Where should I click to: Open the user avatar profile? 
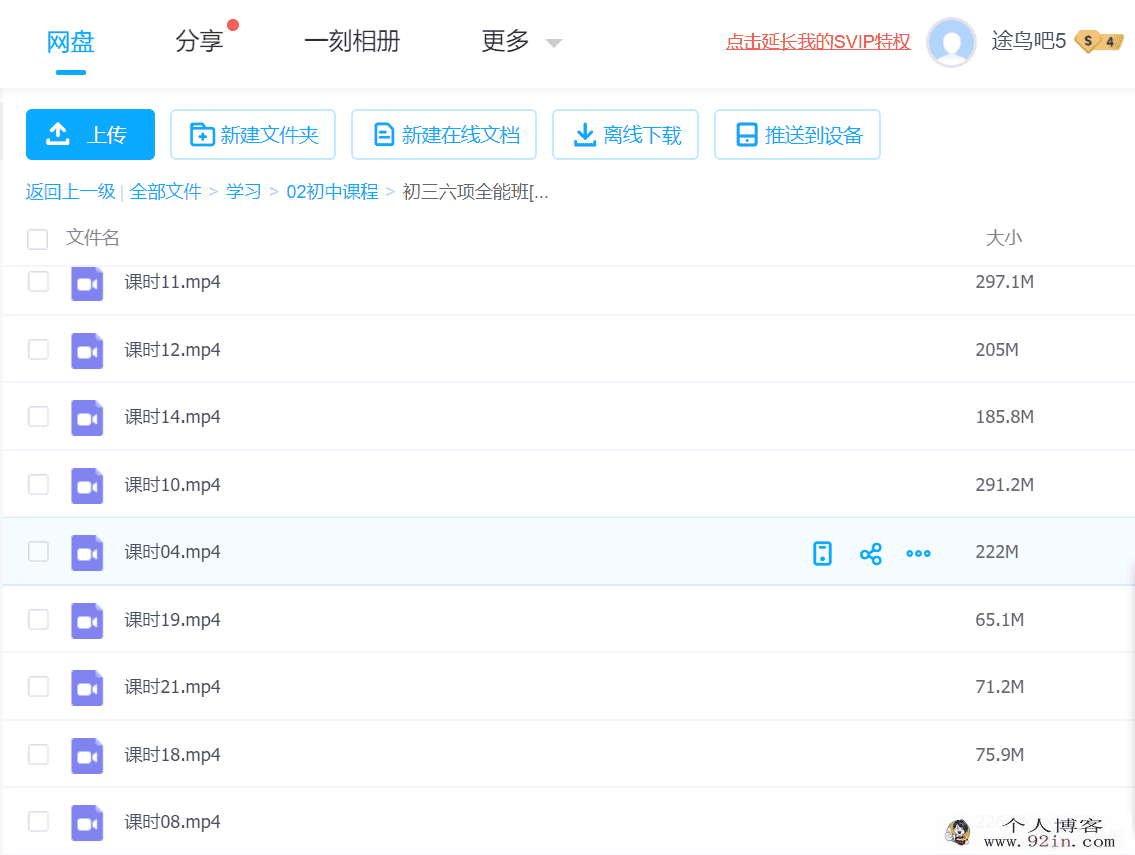coord(951,42)
